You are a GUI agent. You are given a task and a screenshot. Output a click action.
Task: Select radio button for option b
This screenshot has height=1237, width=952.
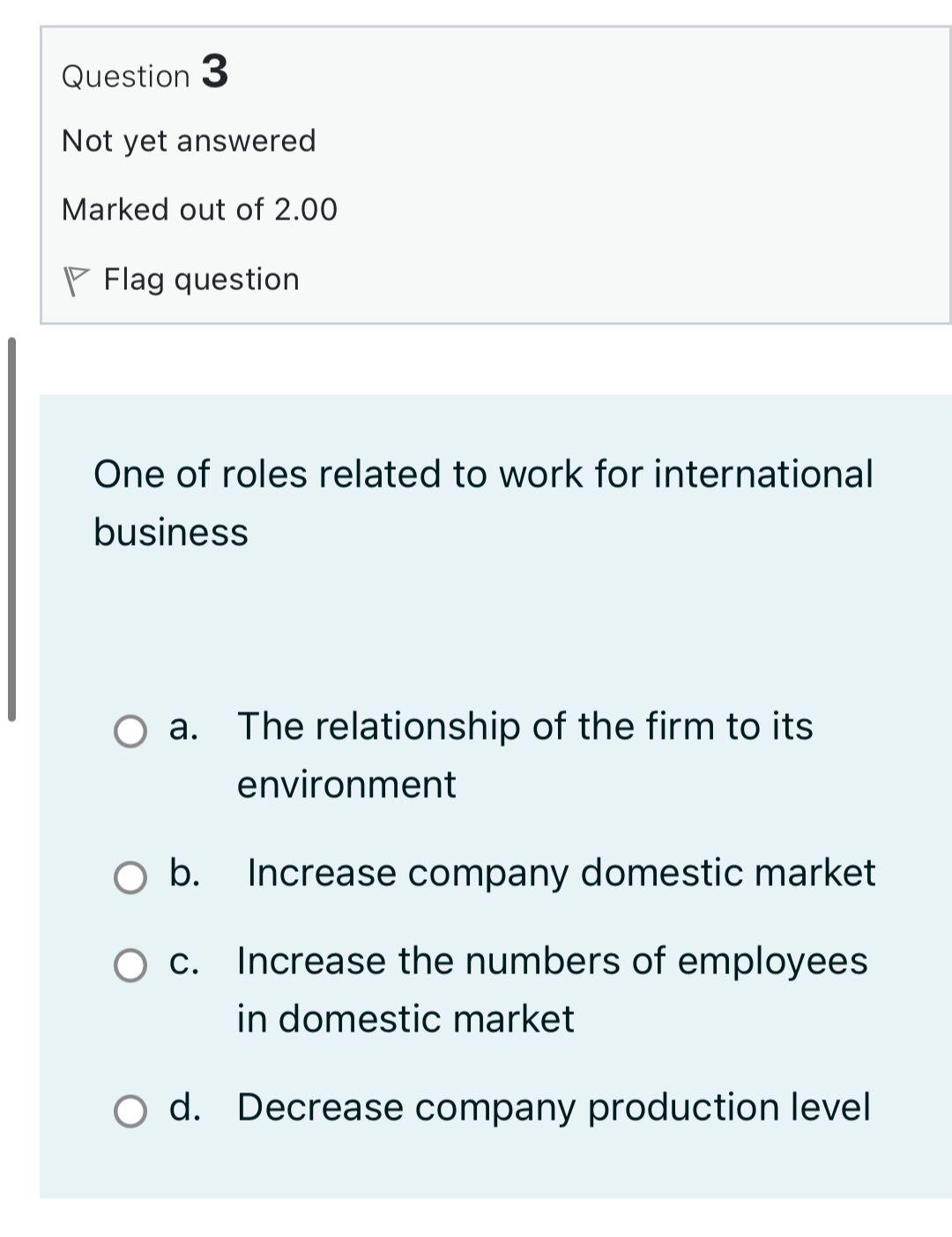130,876
